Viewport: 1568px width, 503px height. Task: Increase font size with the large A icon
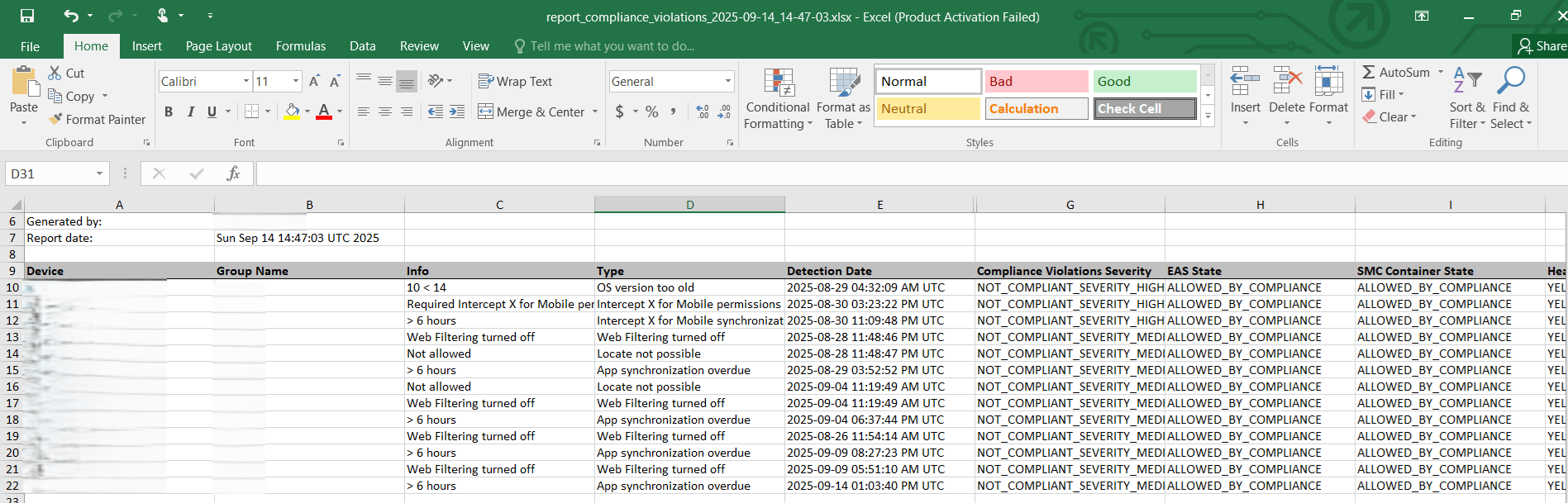click(x=314, y=81)
